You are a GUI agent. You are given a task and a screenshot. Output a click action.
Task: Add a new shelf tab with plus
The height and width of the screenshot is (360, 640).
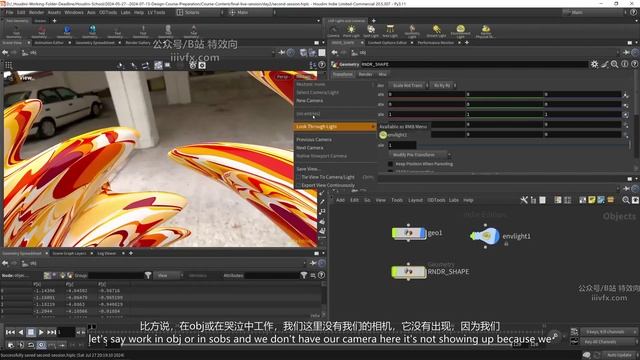(54, 20)
